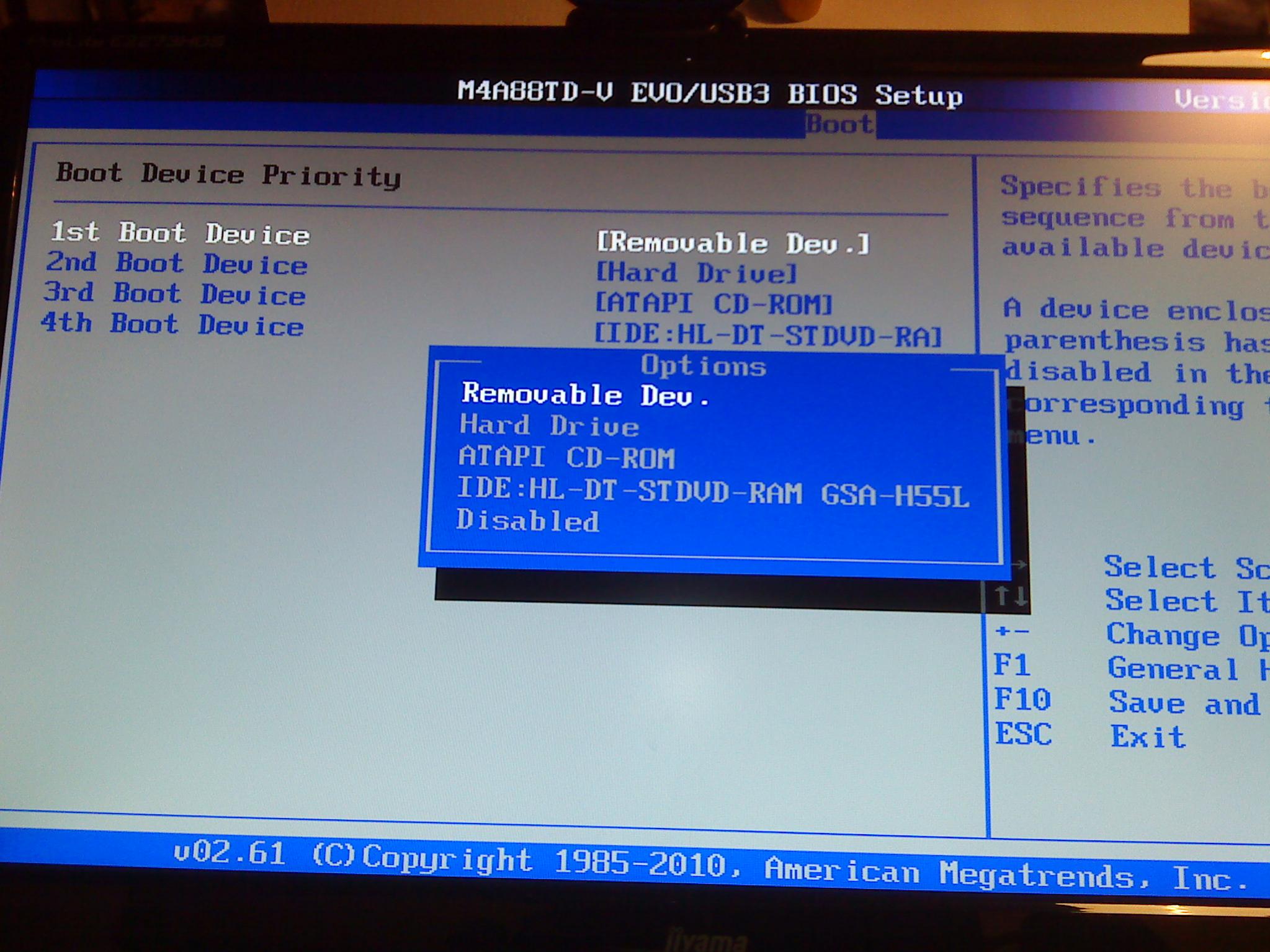
Task: Select 3rd Boot Device label
Action: point(174,293)
